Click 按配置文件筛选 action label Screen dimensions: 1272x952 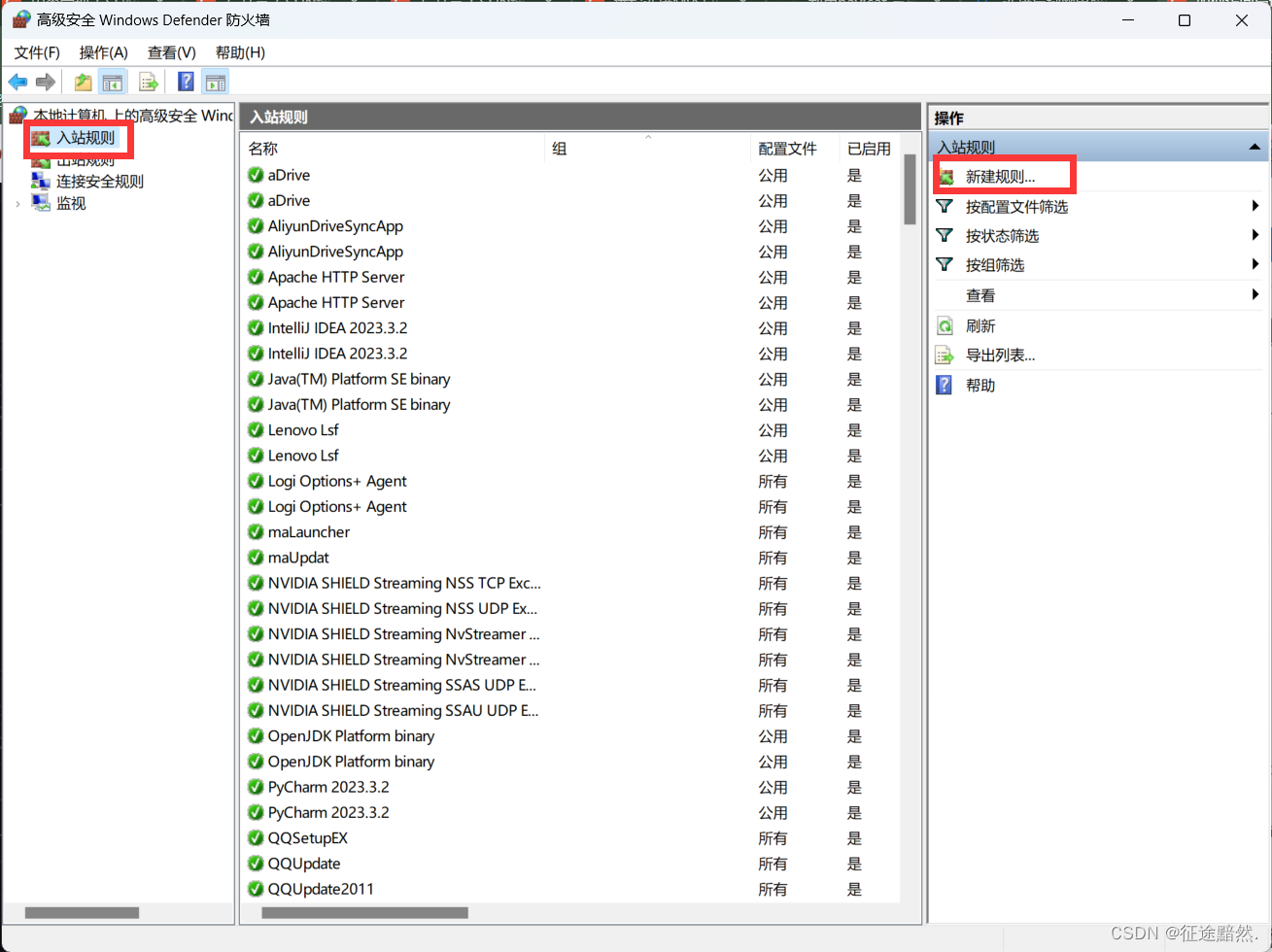coord(1016,206)
